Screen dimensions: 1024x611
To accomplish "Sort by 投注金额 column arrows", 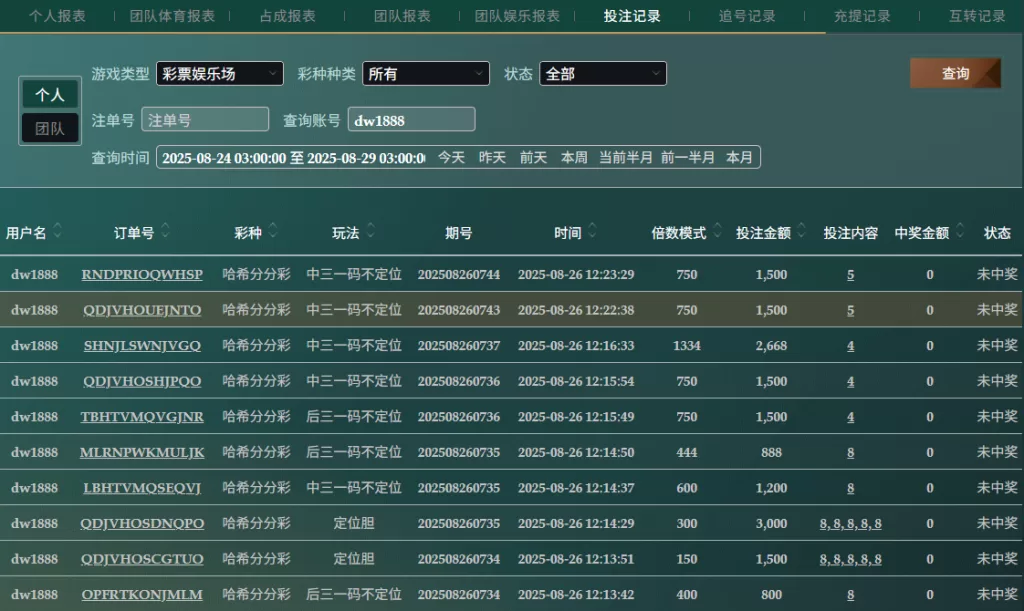I will 801,230.
